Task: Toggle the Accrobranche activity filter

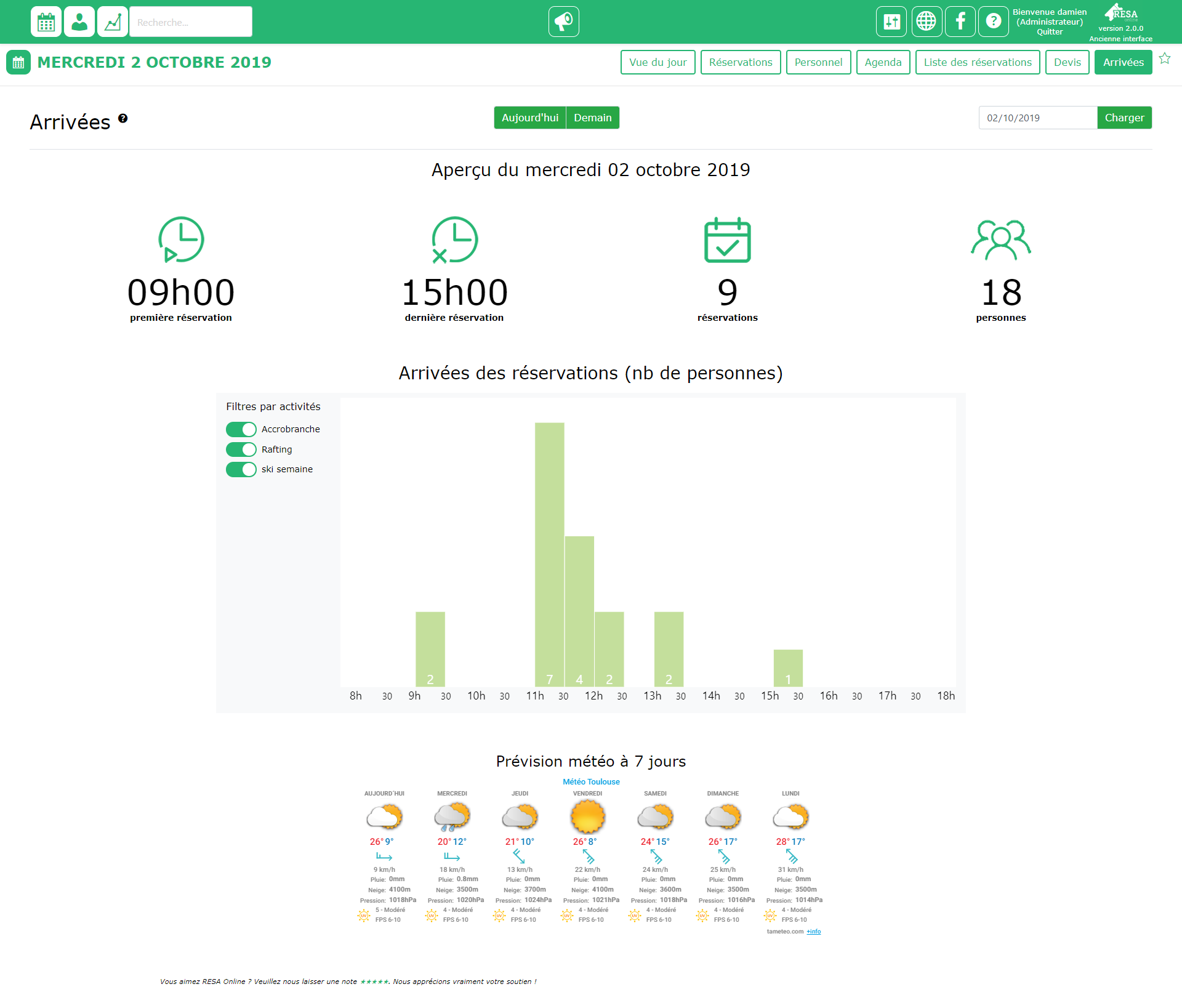Action: (241, 429)
